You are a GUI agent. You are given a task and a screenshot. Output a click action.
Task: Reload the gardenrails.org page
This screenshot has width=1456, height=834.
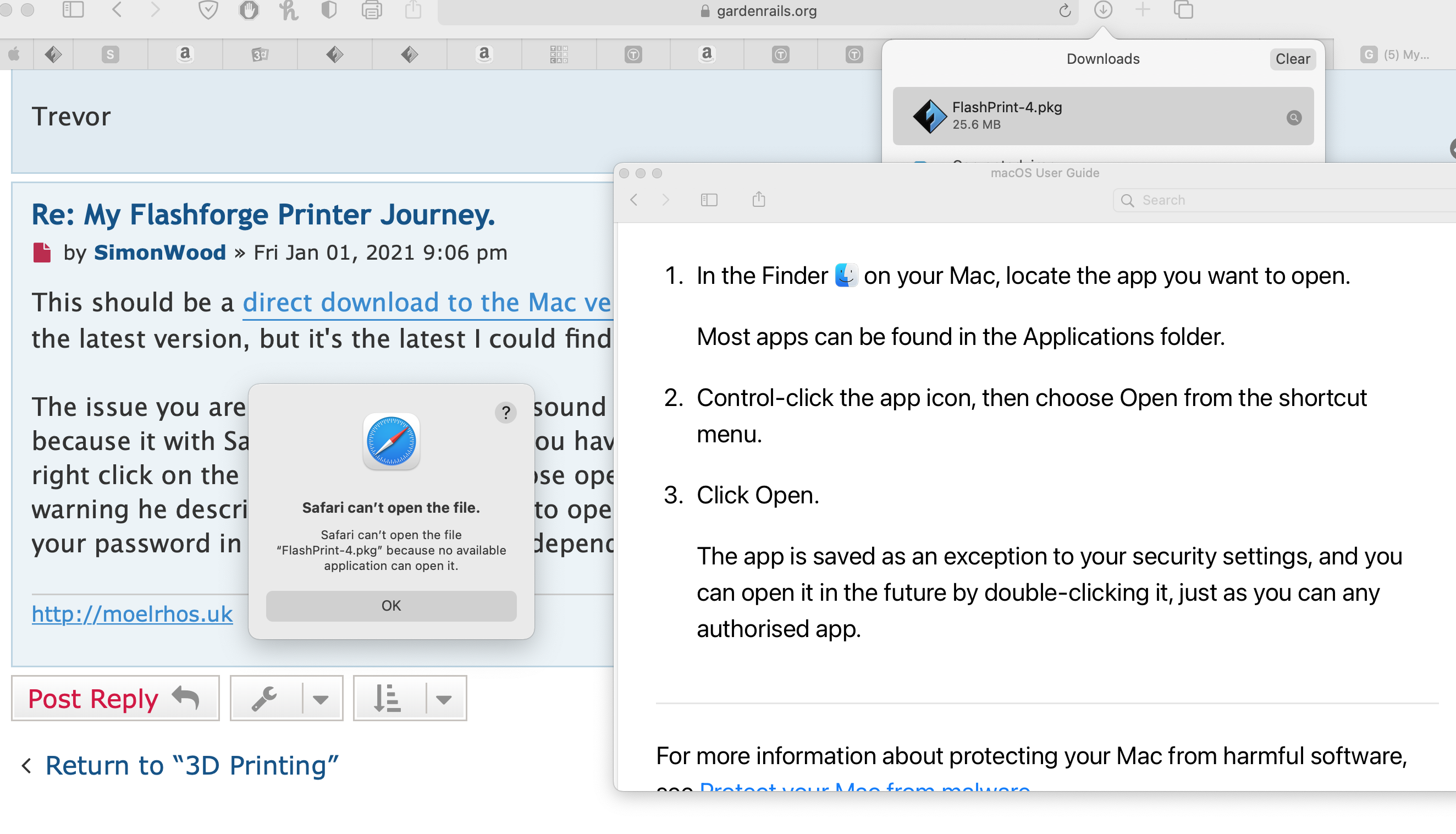(1065, 11)
